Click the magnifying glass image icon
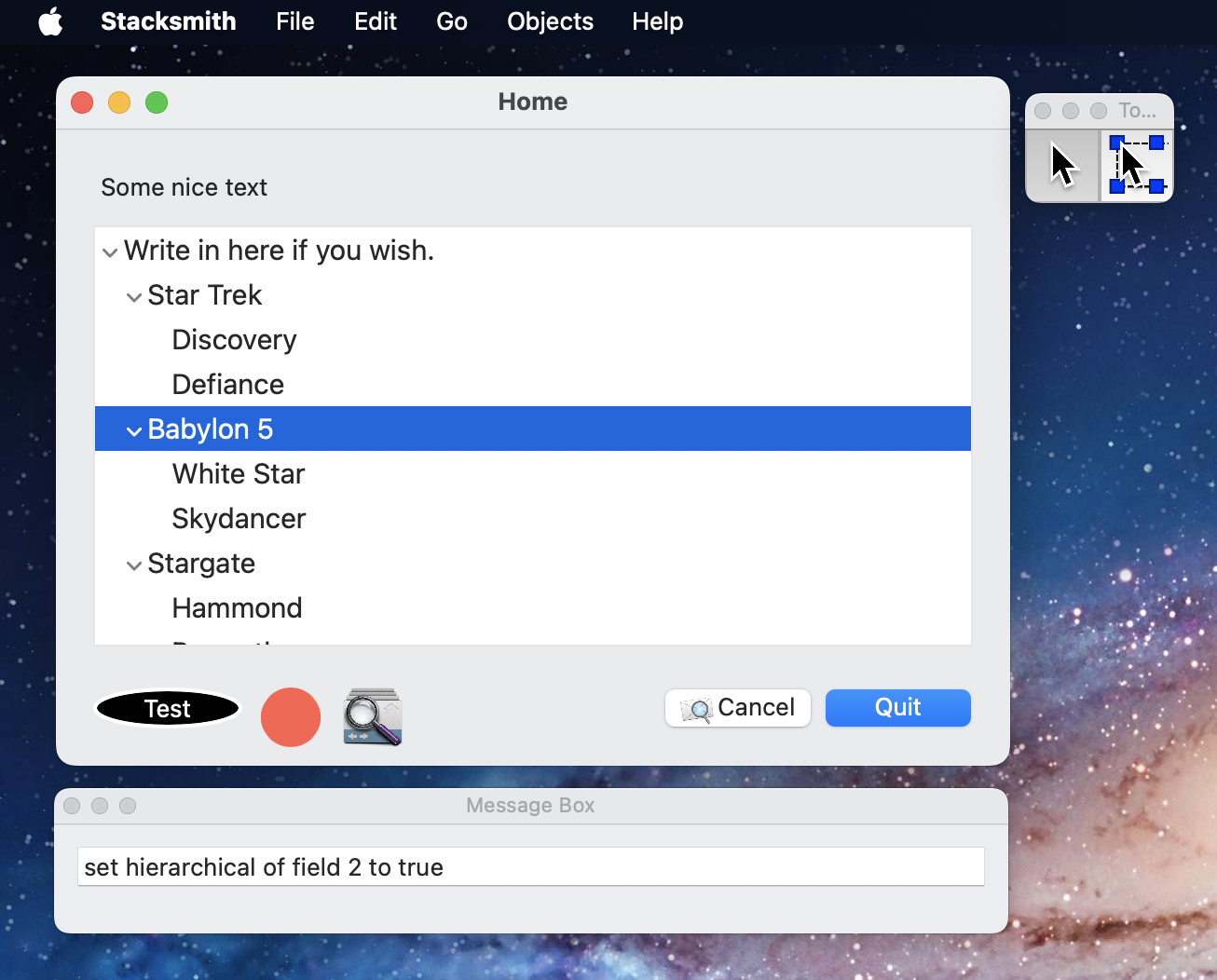 click(x=373, y=717)
